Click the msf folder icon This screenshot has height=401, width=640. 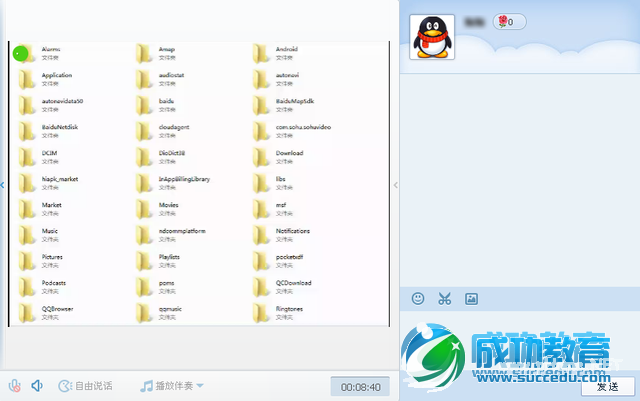(260, 209)
